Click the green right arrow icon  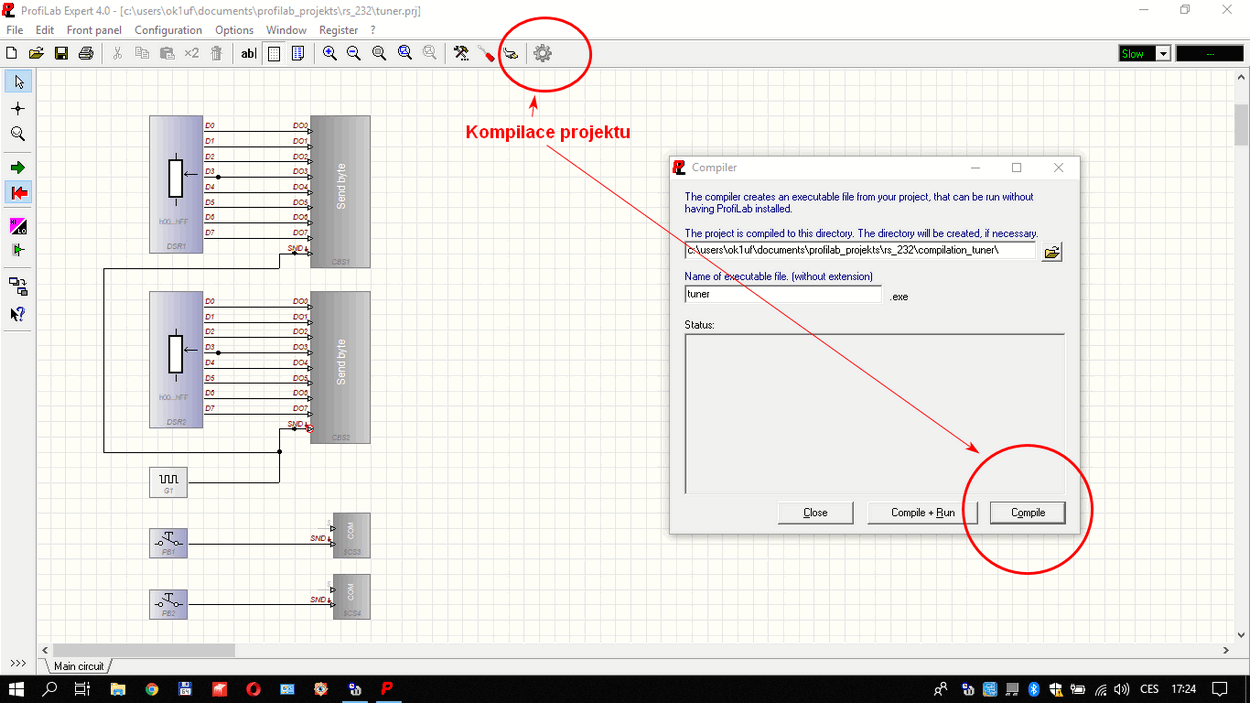point(18,167)
